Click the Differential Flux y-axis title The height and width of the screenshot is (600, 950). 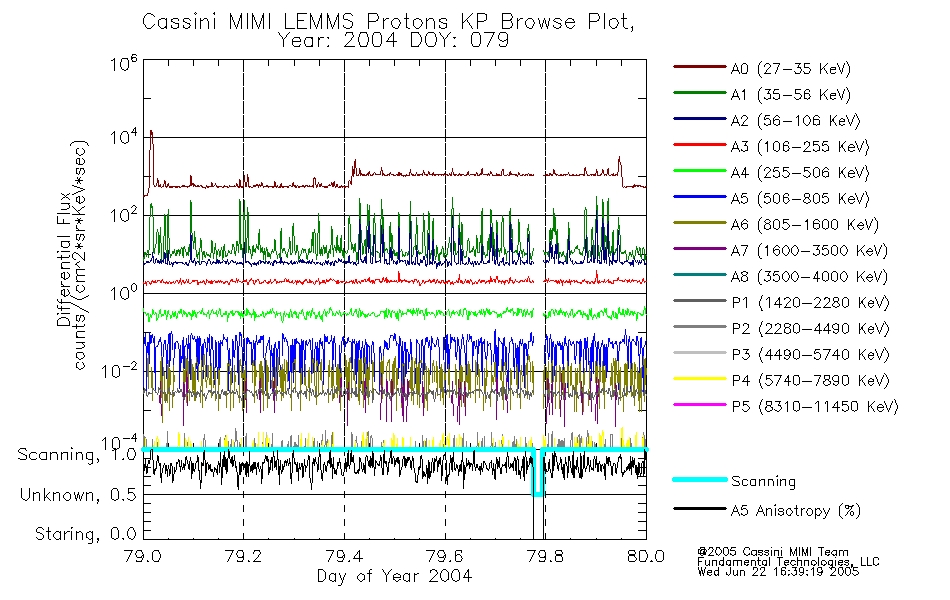click(64, 260)
